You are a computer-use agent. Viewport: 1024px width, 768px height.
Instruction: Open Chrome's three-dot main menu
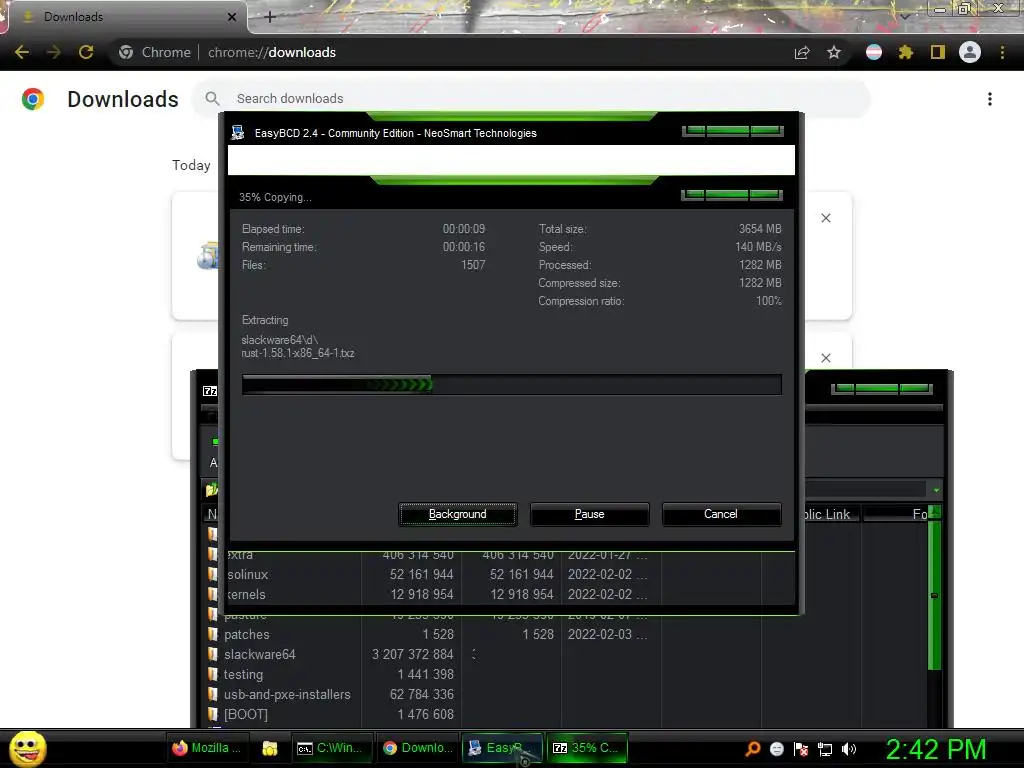click(1002, 52)
